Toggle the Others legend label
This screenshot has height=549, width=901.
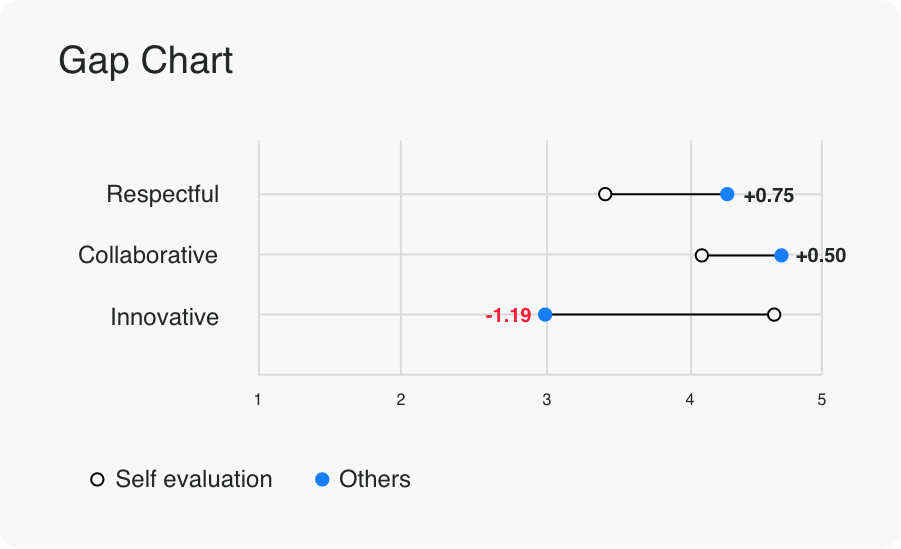click(x=375, y=480)
